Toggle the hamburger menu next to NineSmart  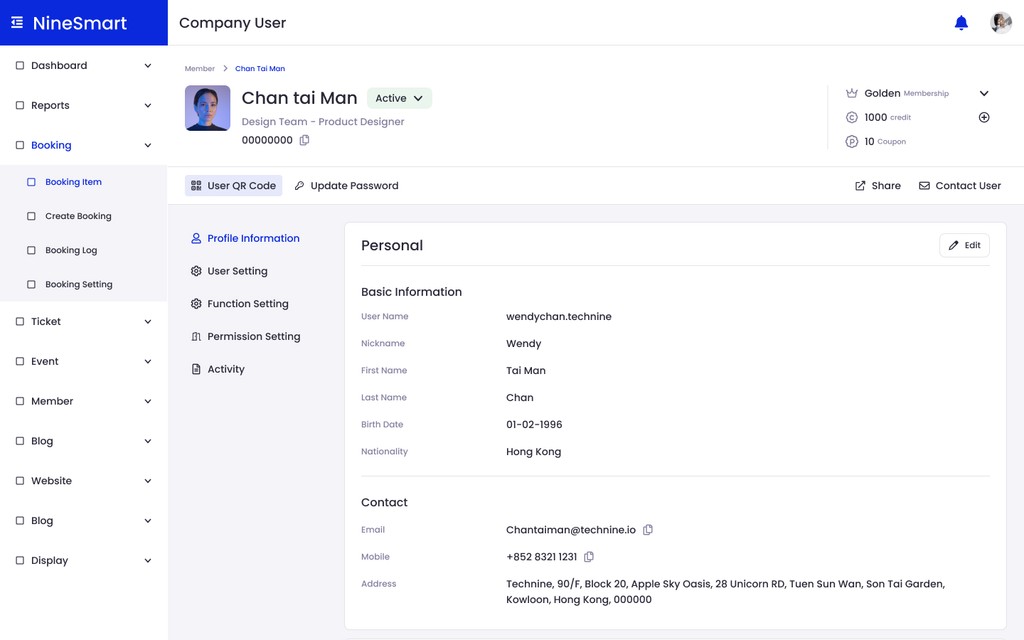[x=17, y=22]
